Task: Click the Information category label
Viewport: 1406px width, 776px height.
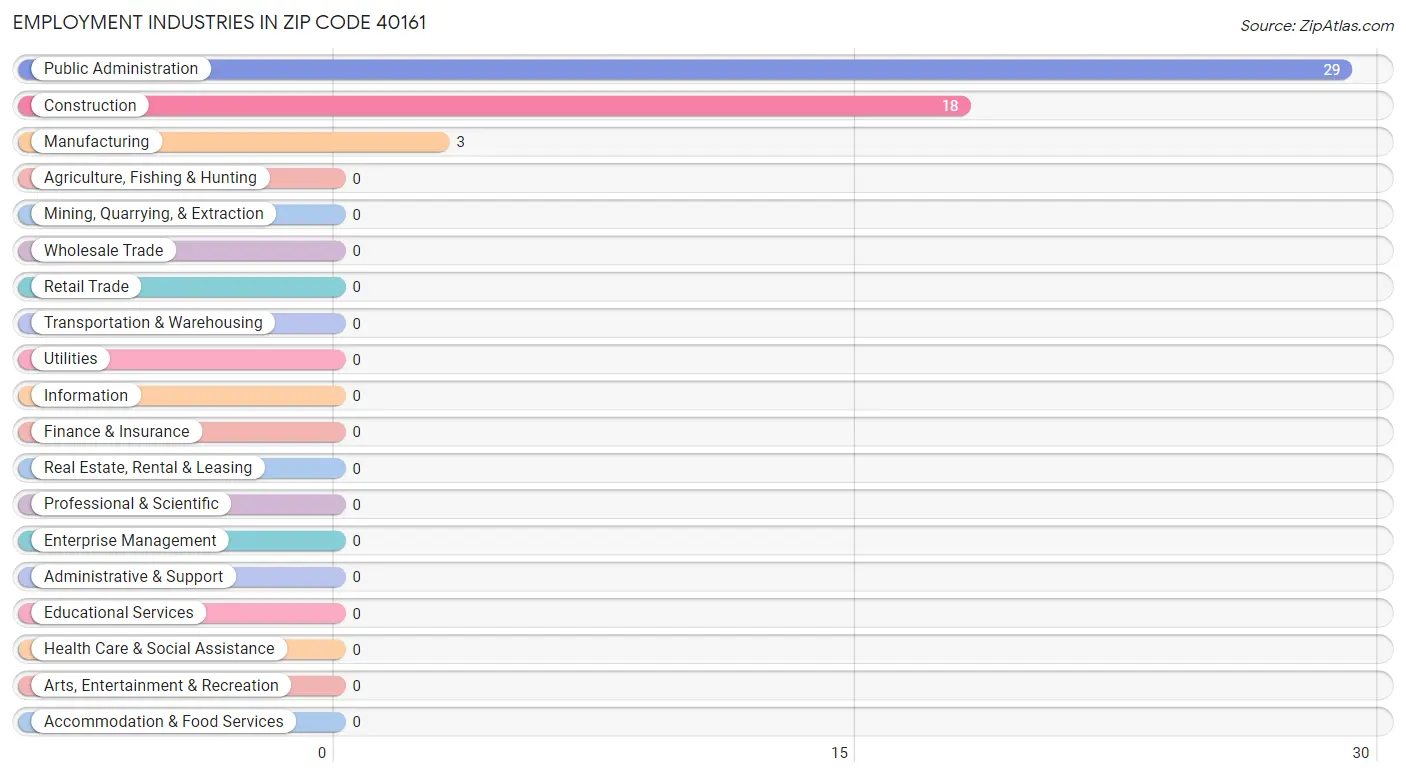Action: tap(85, 395)
